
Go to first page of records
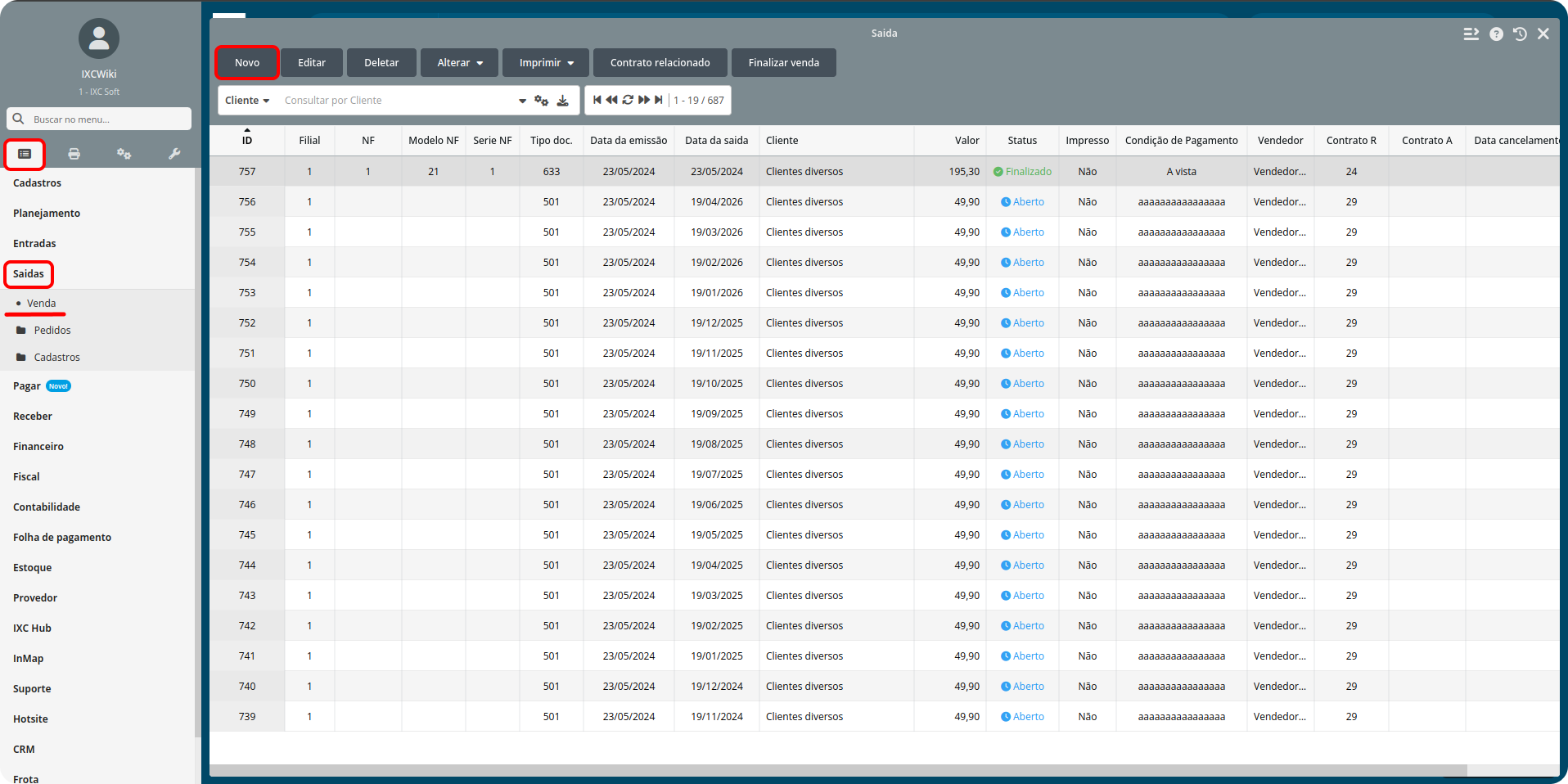tap(597, 100)
